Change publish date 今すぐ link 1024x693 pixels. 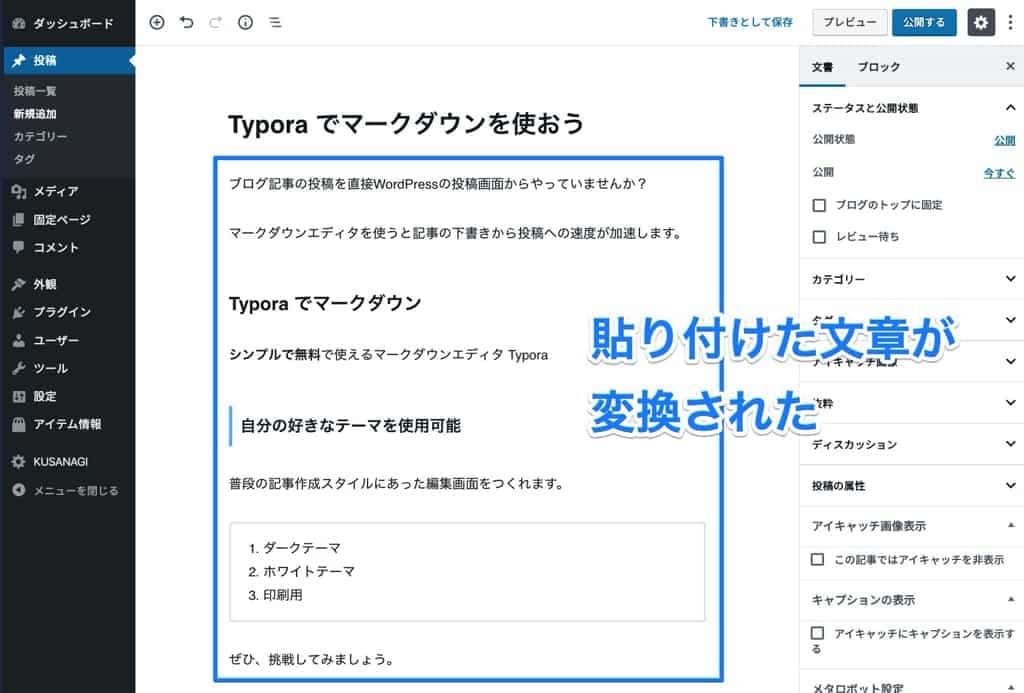[999, 173]
